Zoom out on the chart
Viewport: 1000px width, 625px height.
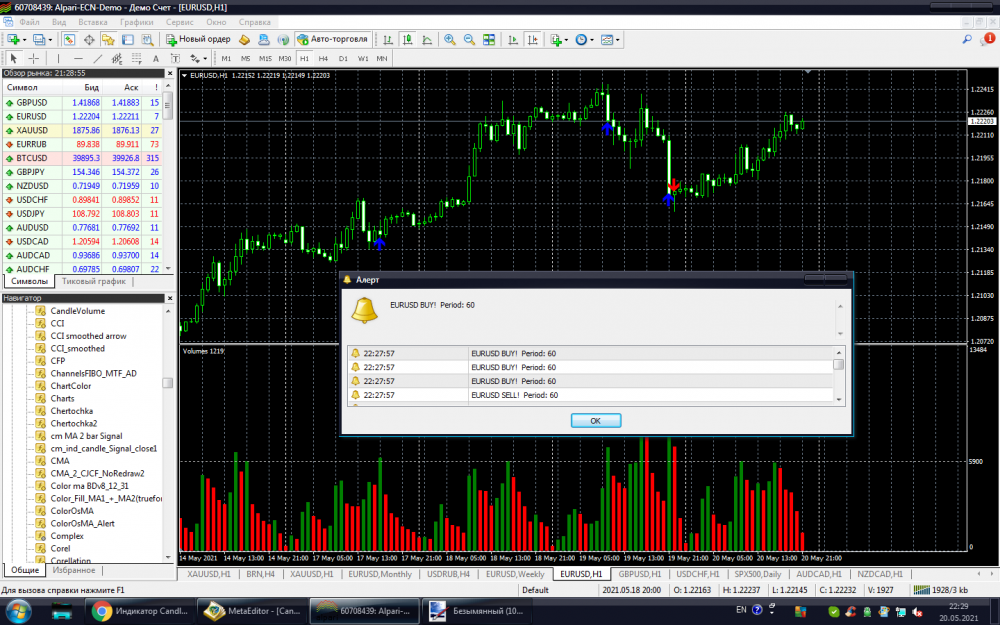(x=469, y=40)
